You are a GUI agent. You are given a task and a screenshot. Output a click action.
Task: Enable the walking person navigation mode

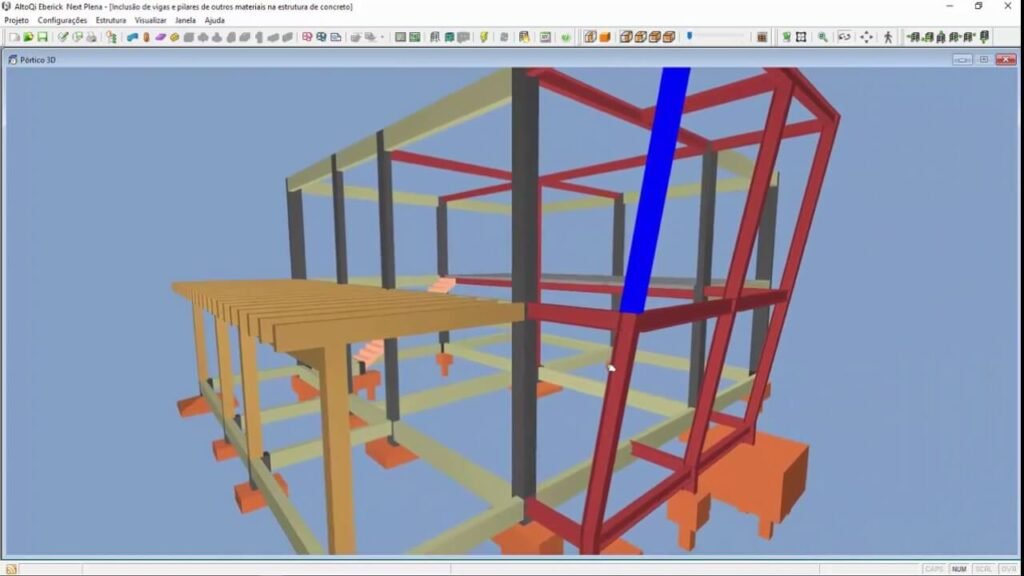(888, 37)
